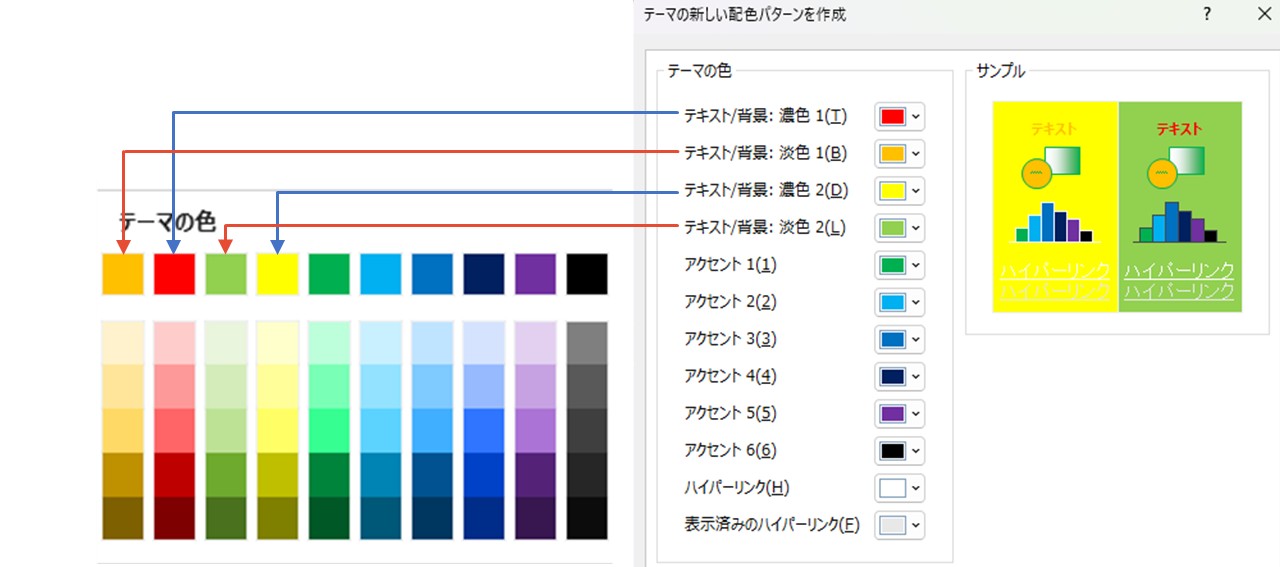Choose the purple swatch in the top row
Image resolution: width=1280 pixels, height=567 pixels.
(535, 274)
